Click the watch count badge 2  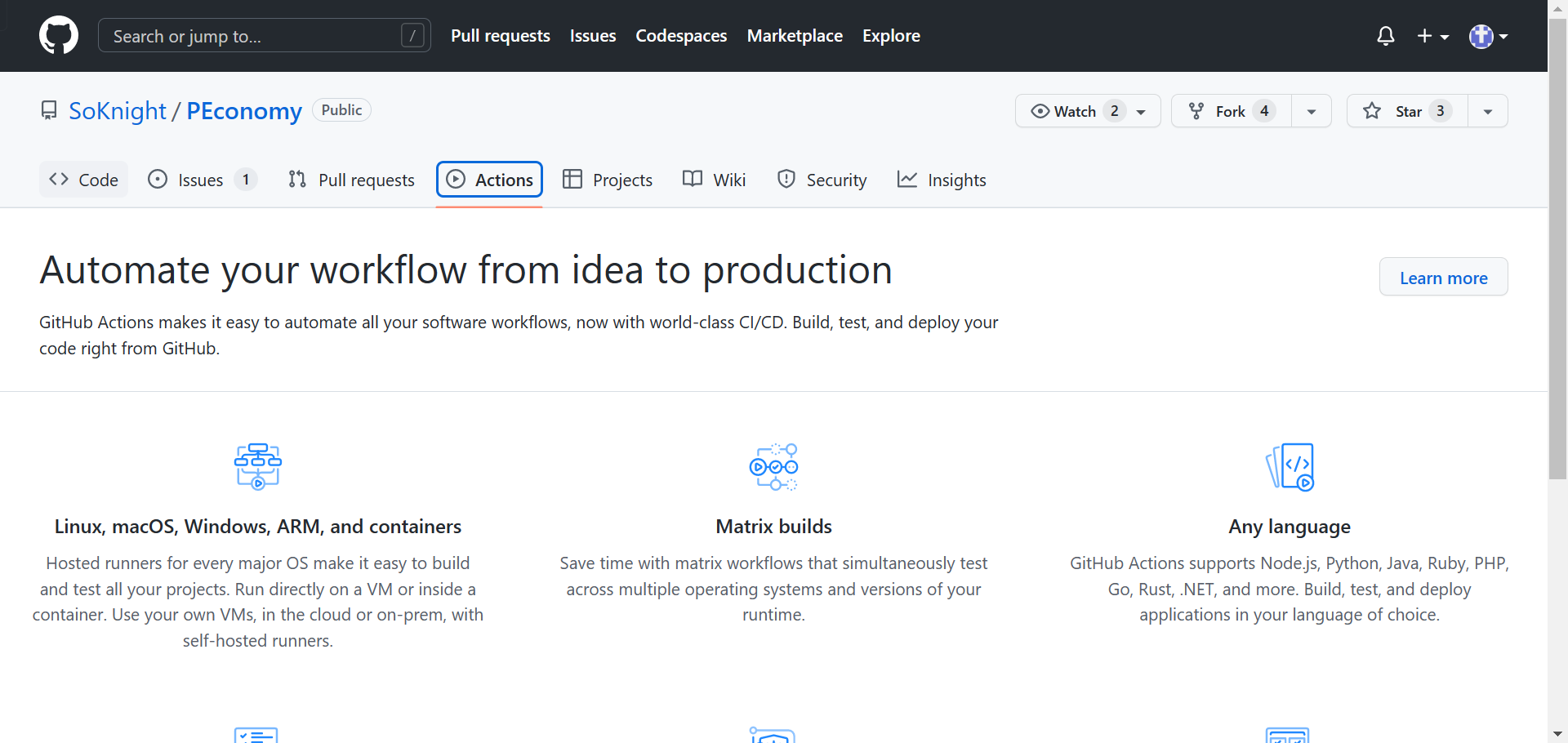pos(1115,111)
